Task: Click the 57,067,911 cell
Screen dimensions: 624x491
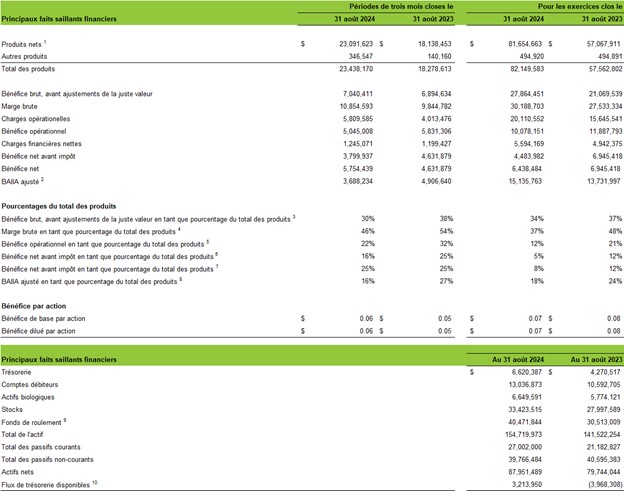Action: point(604,44)
